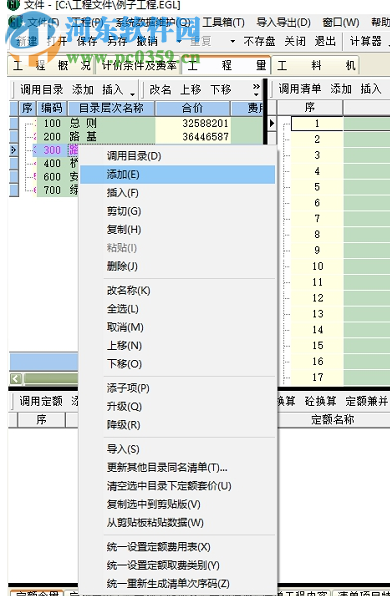Image resolution: width=390 pixels, height=604 pixels.
Task: Choose 从剪贴板粘贴数据(W)
Action: (155, 523)
